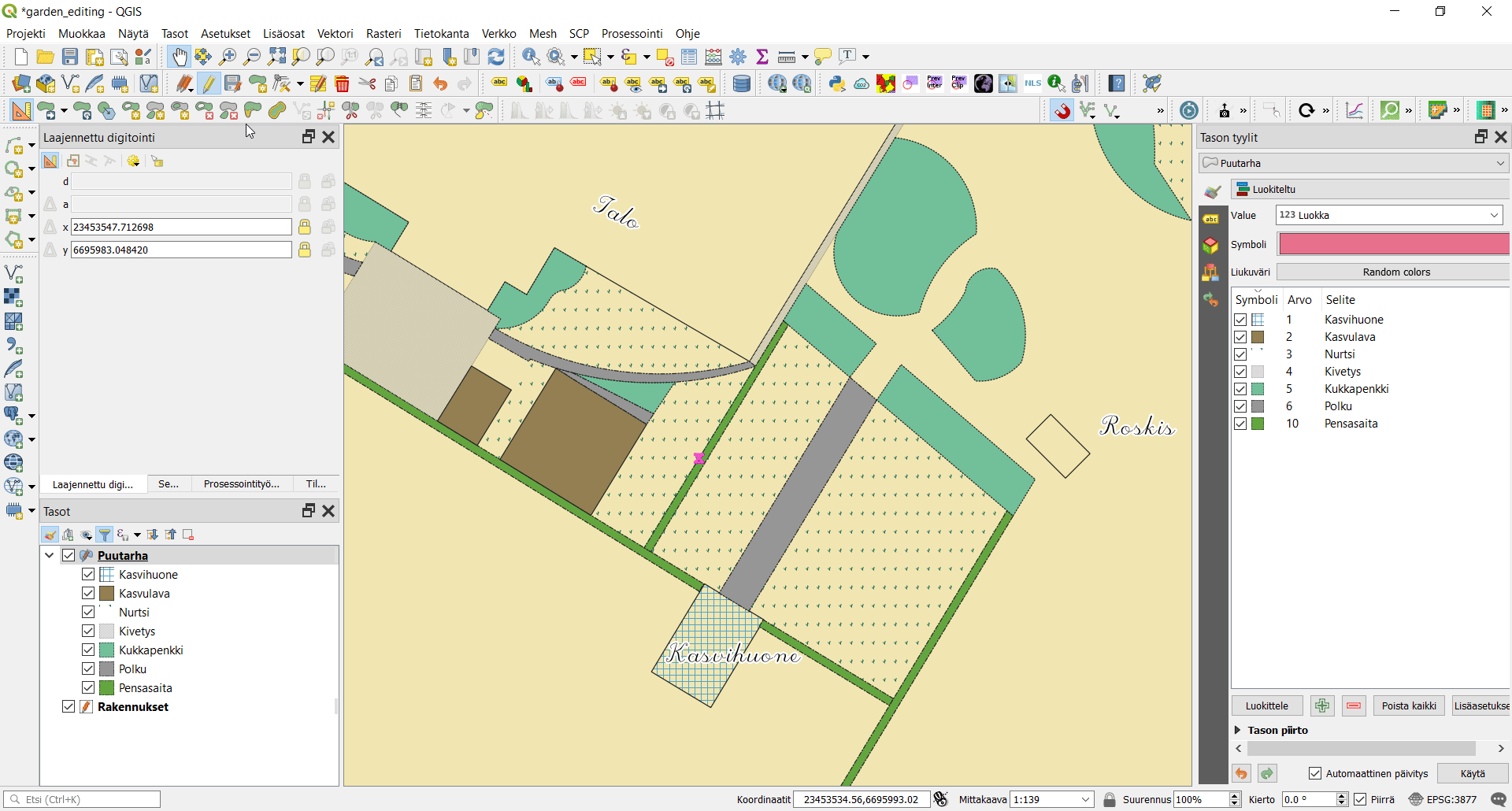Click the Refresh map icon
Screen dimensions: 1512x811
pyautogui.click(x=496, y=57)
